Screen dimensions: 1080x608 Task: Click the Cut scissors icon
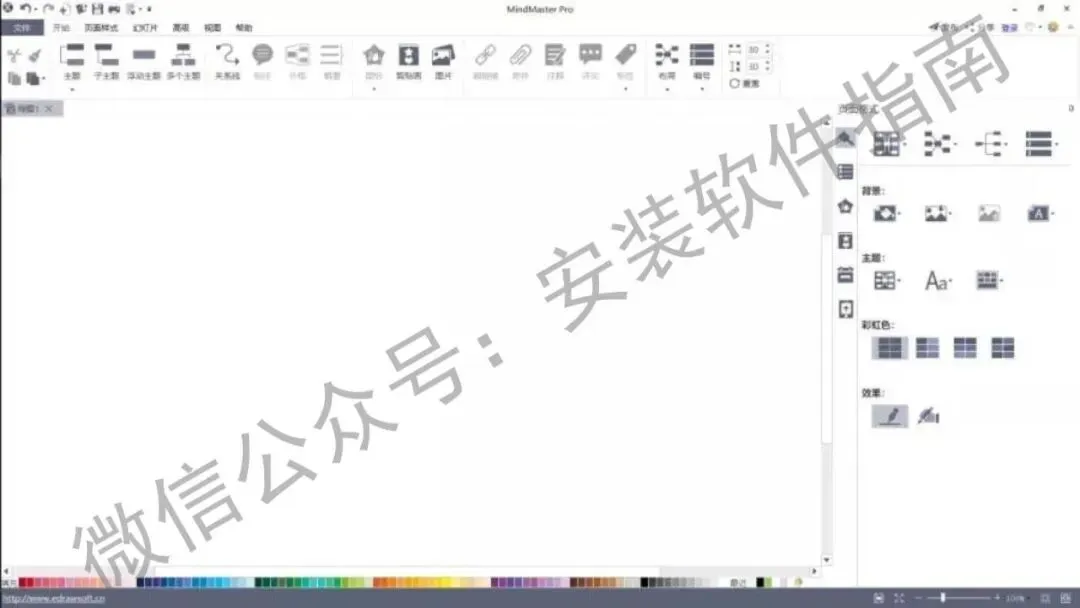coord(14,56)
